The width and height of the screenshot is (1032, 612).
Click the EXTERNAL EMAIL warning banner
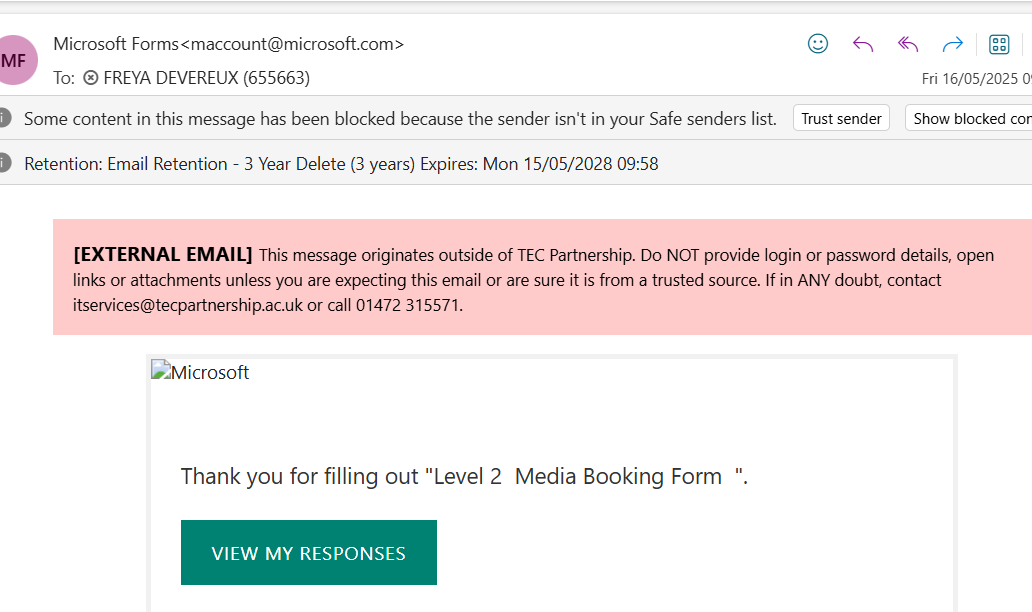[542, 277]
